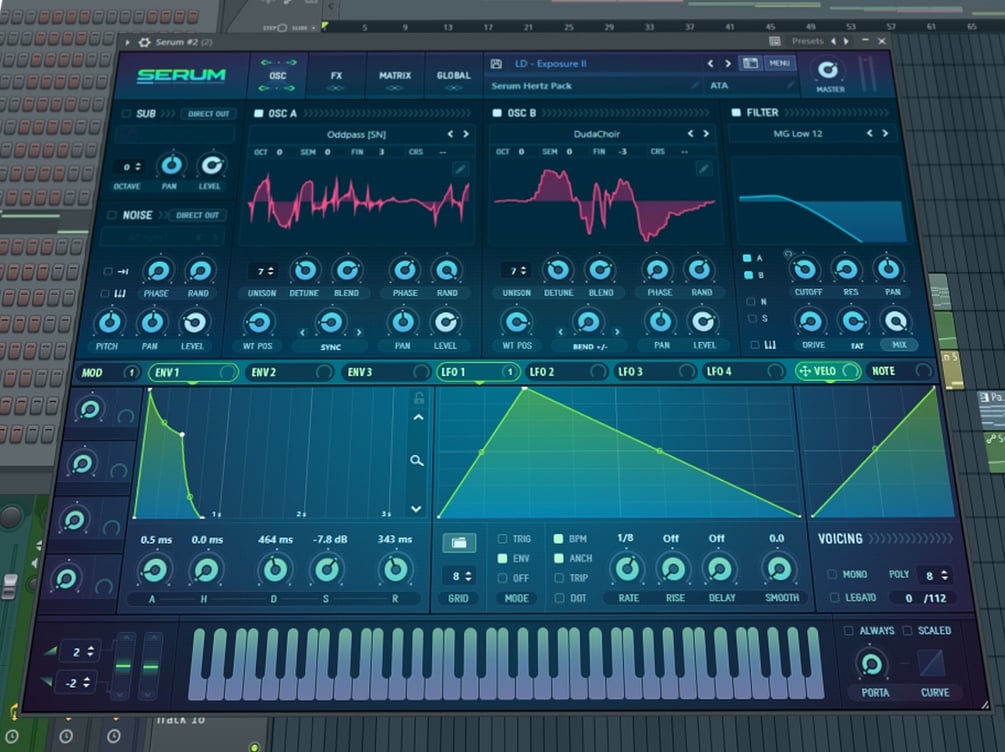
Task: Open the preset browser icon
Action: click(x=750, y=63)
